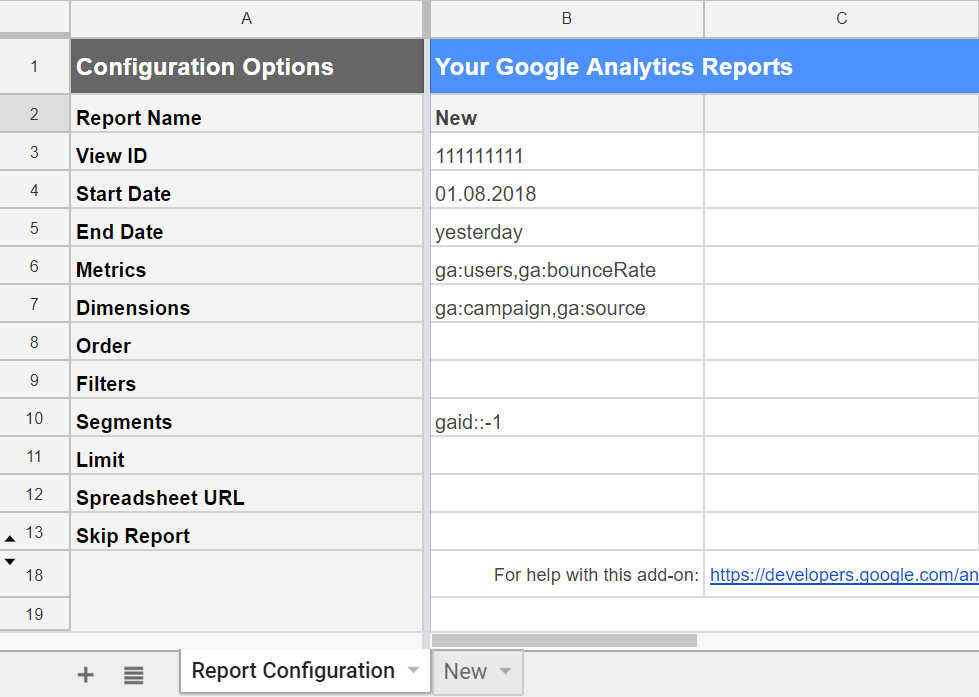Viewport: 979px width, 697px height.
Task: Select the Report Configuration sheet tab
Action: point(292,671)
